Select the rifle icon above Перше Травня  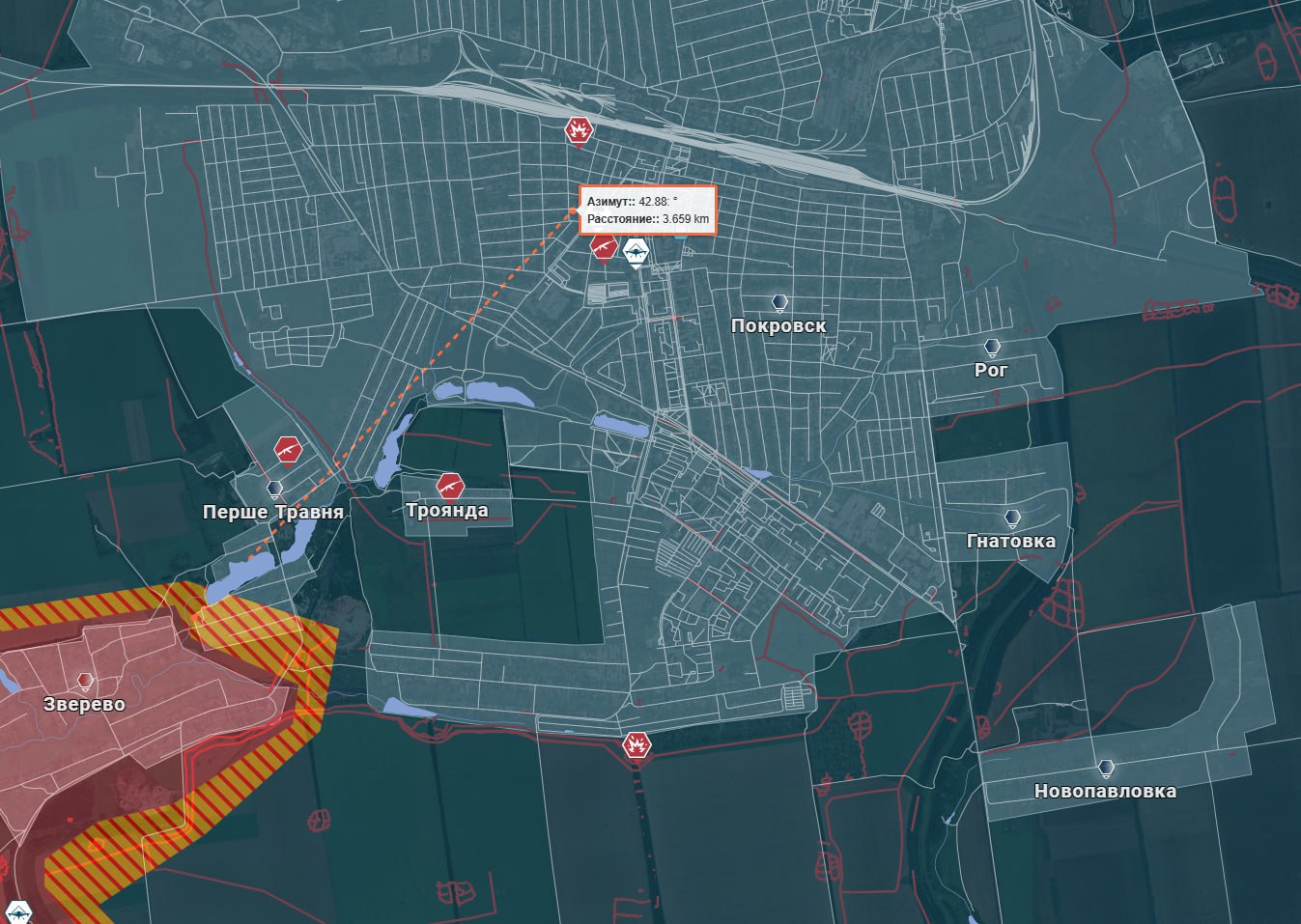[x=288, y=449]
